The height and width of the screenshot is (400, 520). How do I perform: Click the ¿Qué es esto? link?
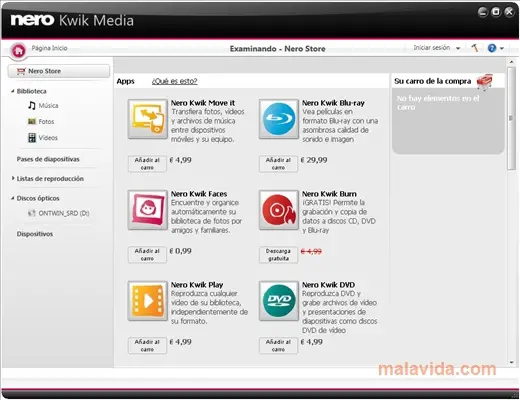tap(175, 81)
